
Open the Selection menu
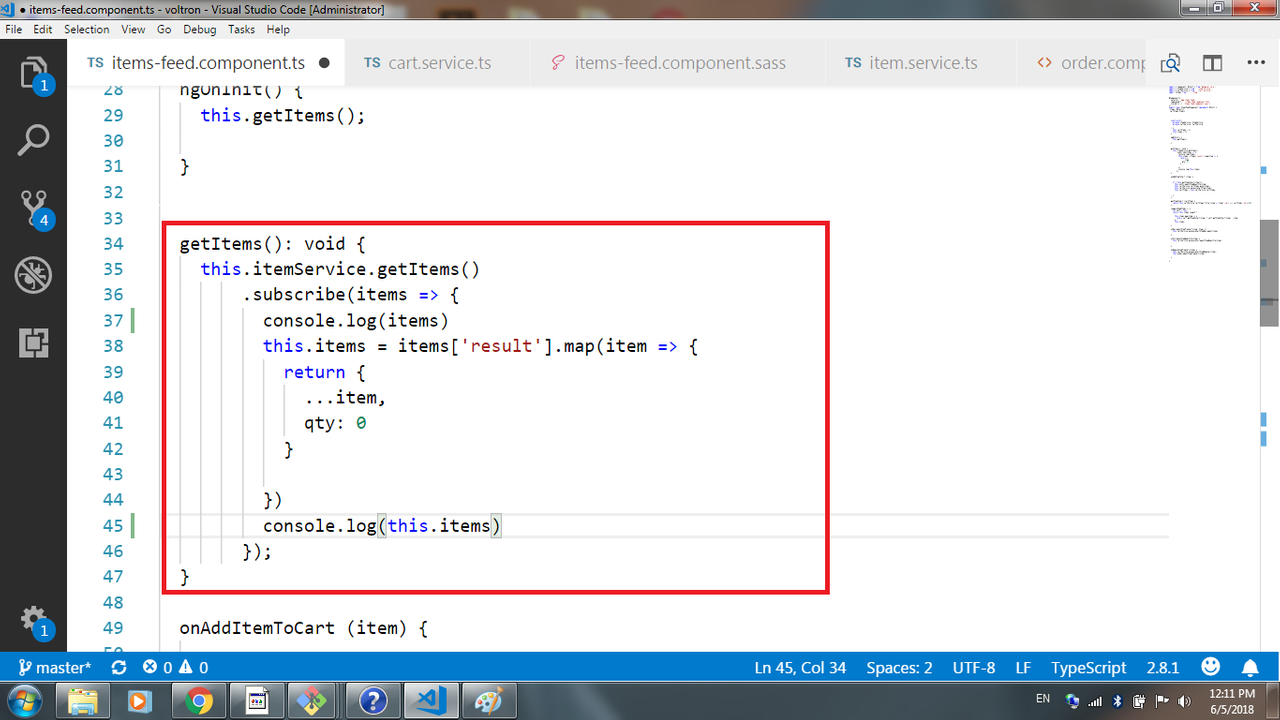coord(87,30)
